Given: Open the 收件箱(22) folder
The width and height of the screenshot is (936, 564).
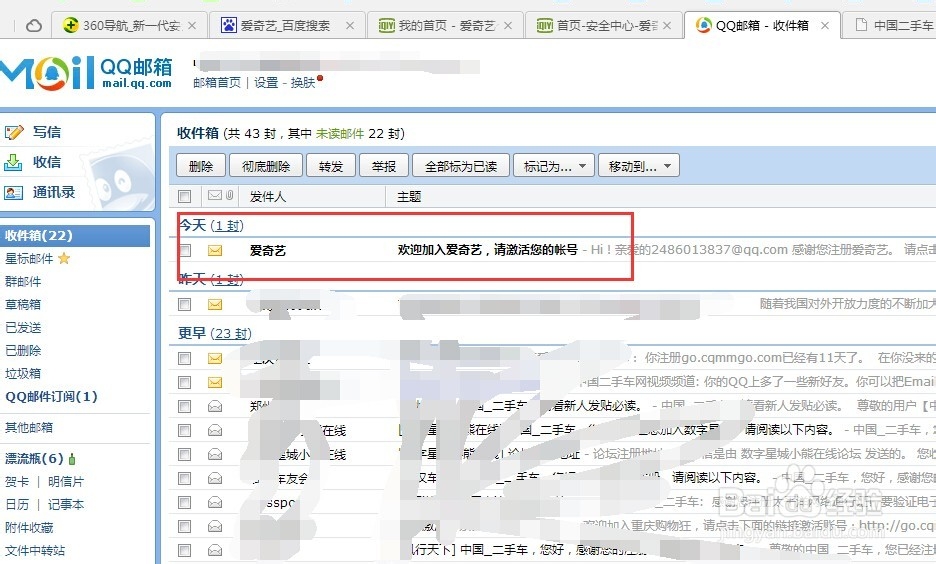Looking at the screenshot, I should (75, 236).
